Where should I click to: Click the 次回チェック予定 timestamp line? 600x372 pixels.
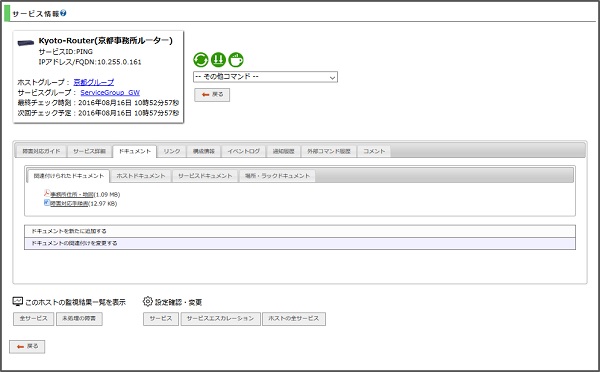click(98, 113)
